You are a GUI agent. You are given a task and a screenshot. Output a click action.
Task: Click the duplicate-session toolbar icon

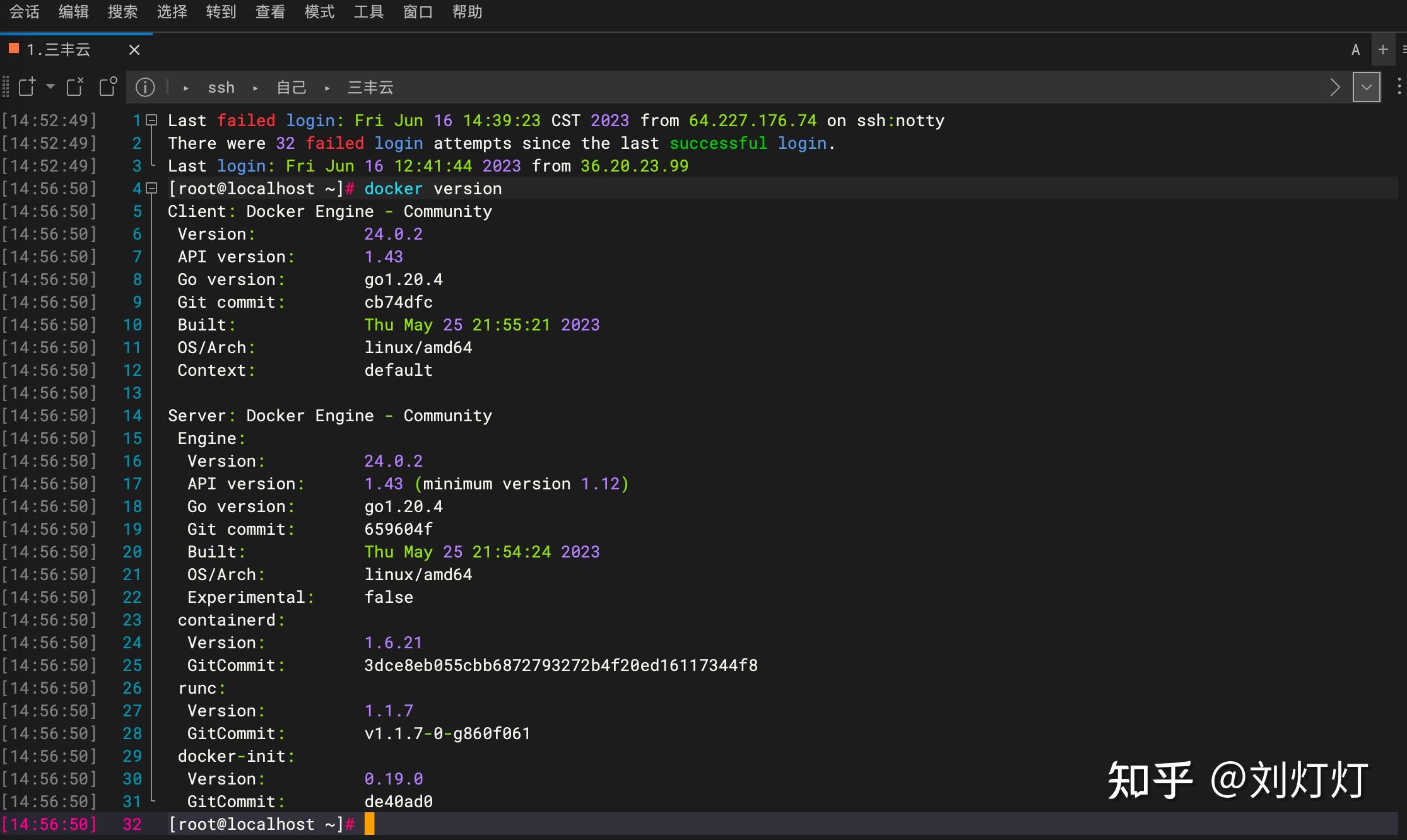(108, 87)
